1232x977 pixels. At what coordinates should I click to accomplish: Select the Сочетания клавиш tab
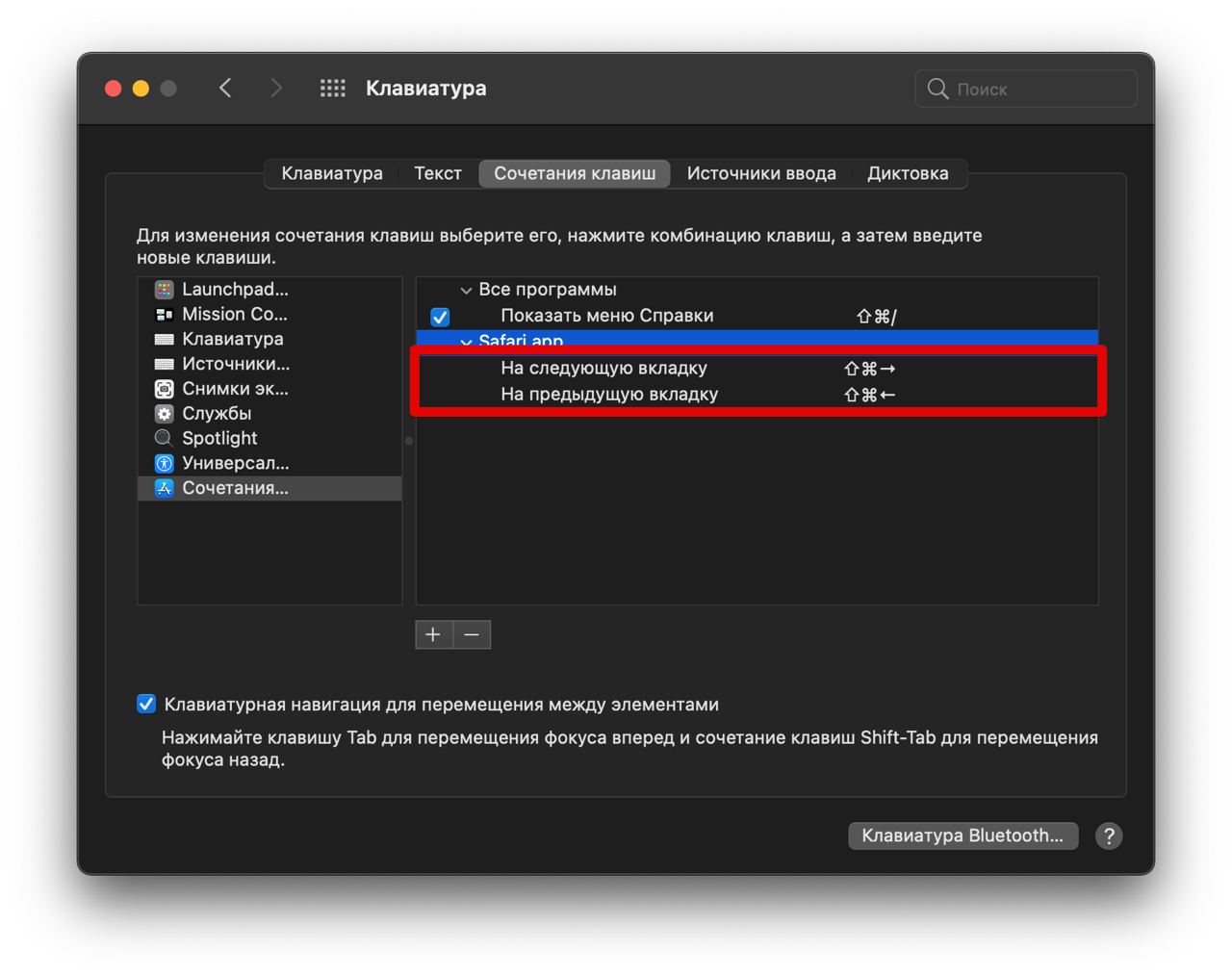coord(575,173)
